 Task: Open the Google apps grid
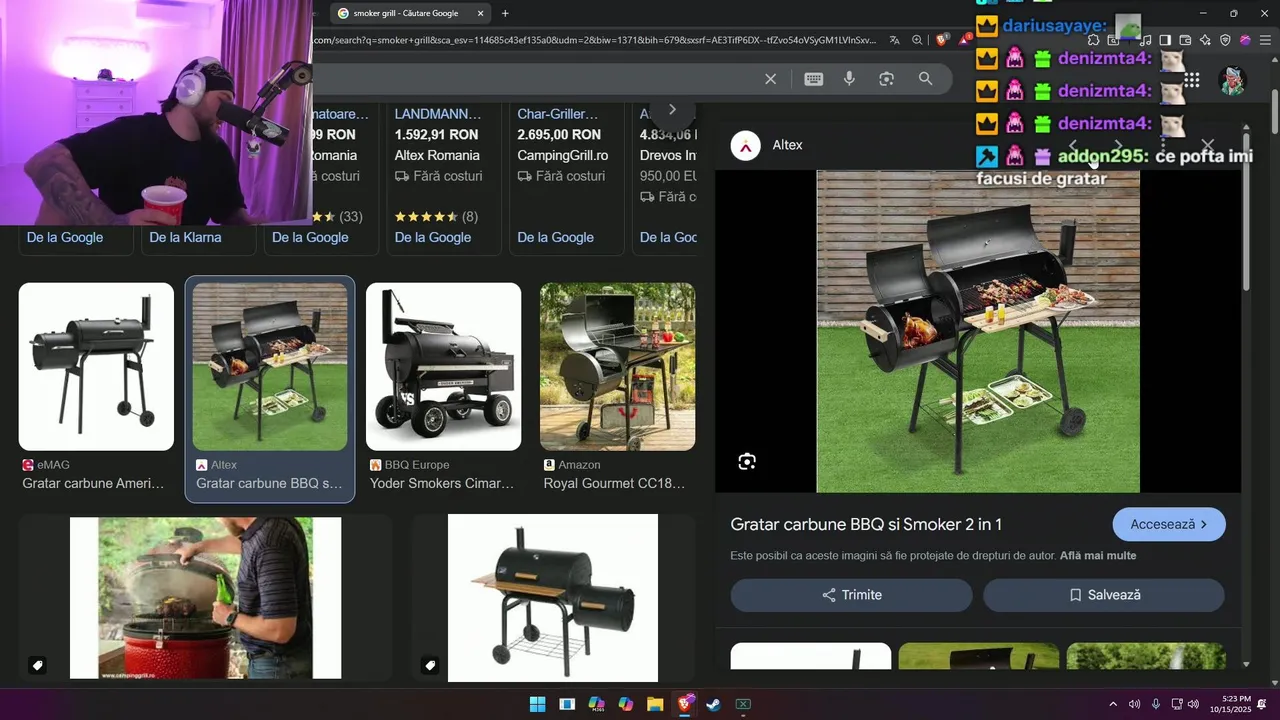pyautogui.click(x=1192, y=80)
